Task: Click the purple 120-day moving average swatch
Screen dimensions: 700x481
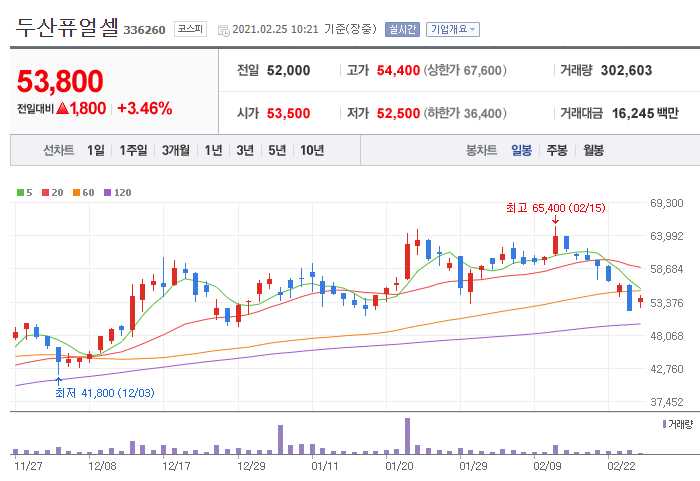Action: [x=107, y=193]
